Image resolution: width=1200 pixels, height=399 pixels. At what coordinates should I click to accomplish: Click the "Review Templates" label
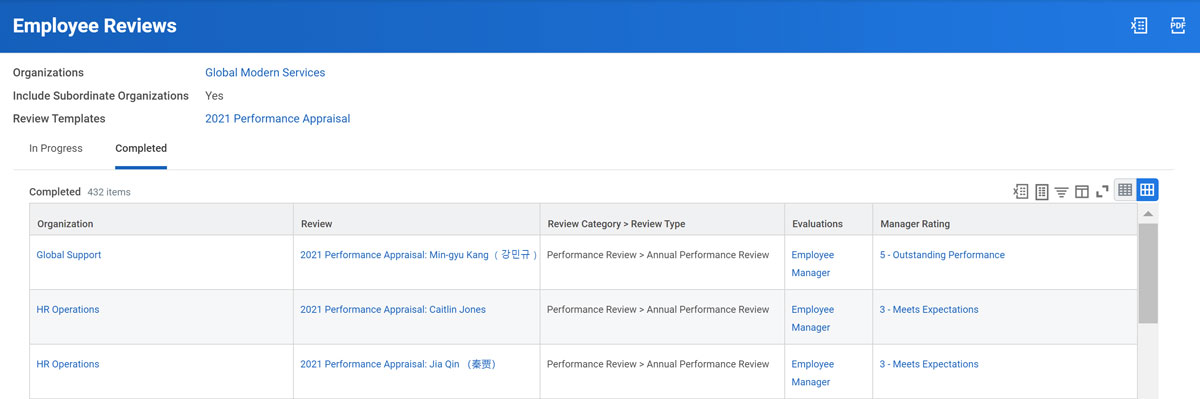tap(59, 118)
